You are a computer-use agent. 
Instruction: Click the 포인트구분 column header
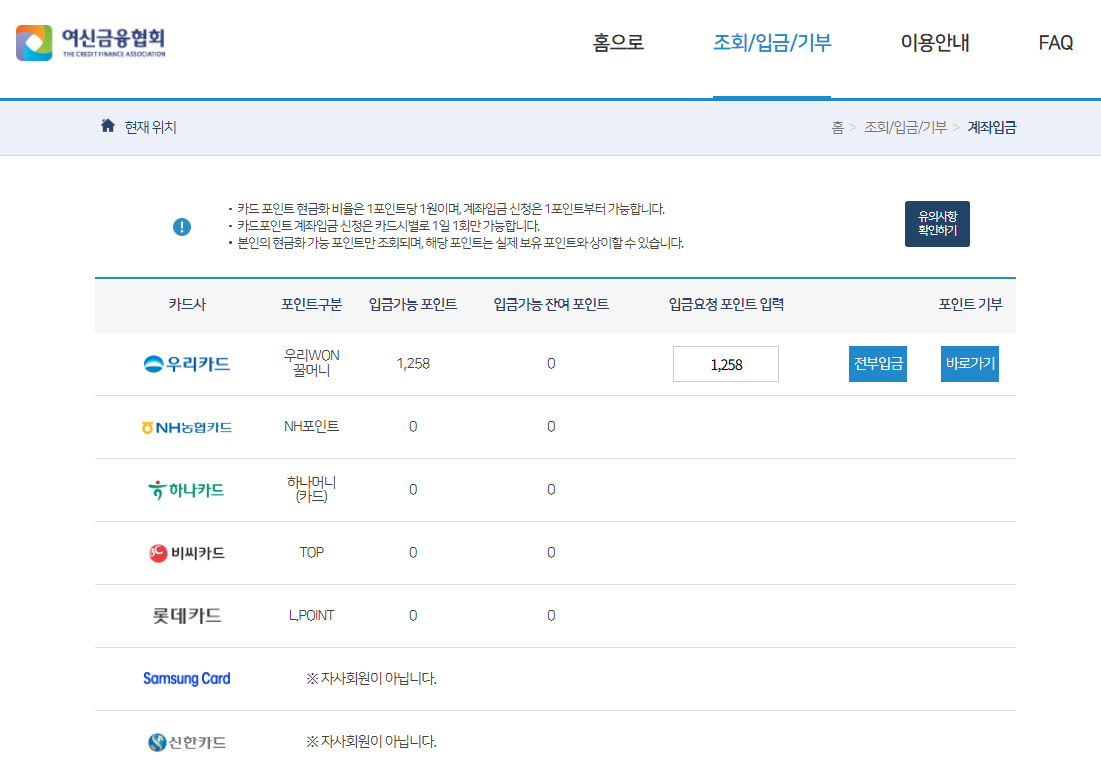(311, 304)
